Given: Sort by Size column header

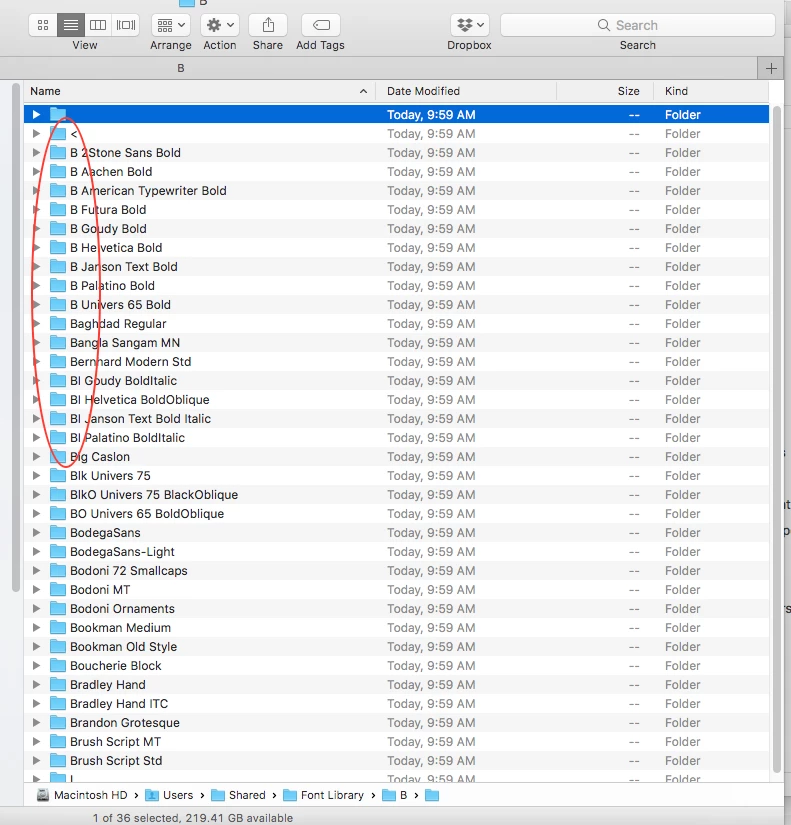Looking at the screenshot, I should tap(605, 91).
